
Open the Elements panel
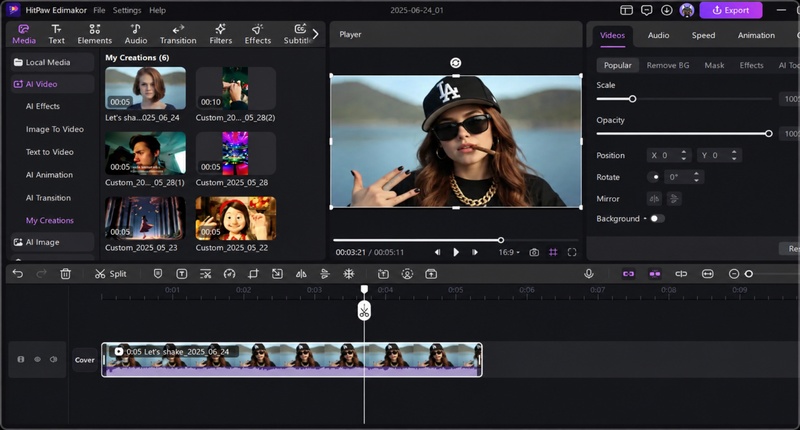tap(94, 34)
